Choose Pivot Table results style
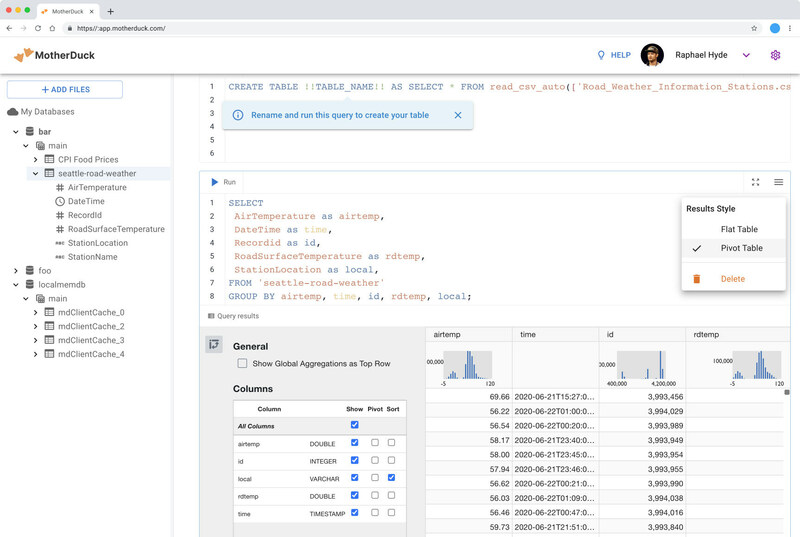The image size is (800, 537). (734, 248)
